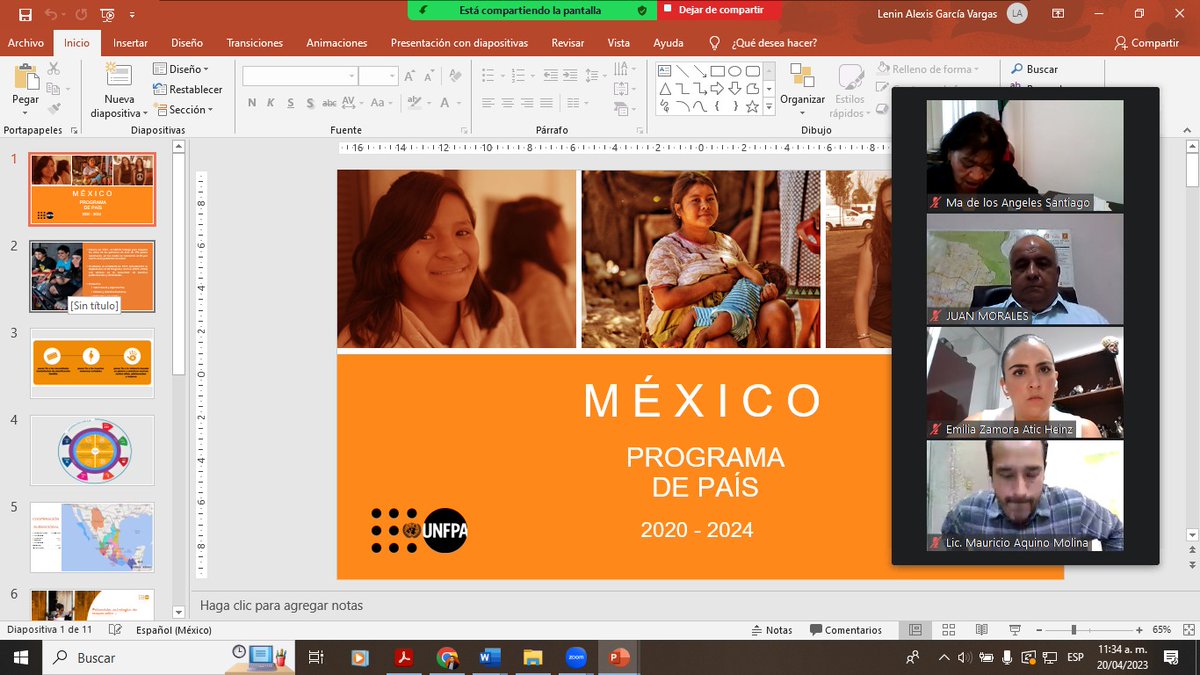The width and height of the screenshot is (1200, 675).
Task: Click the Buscar find button
Action: tap(1034, 69)
